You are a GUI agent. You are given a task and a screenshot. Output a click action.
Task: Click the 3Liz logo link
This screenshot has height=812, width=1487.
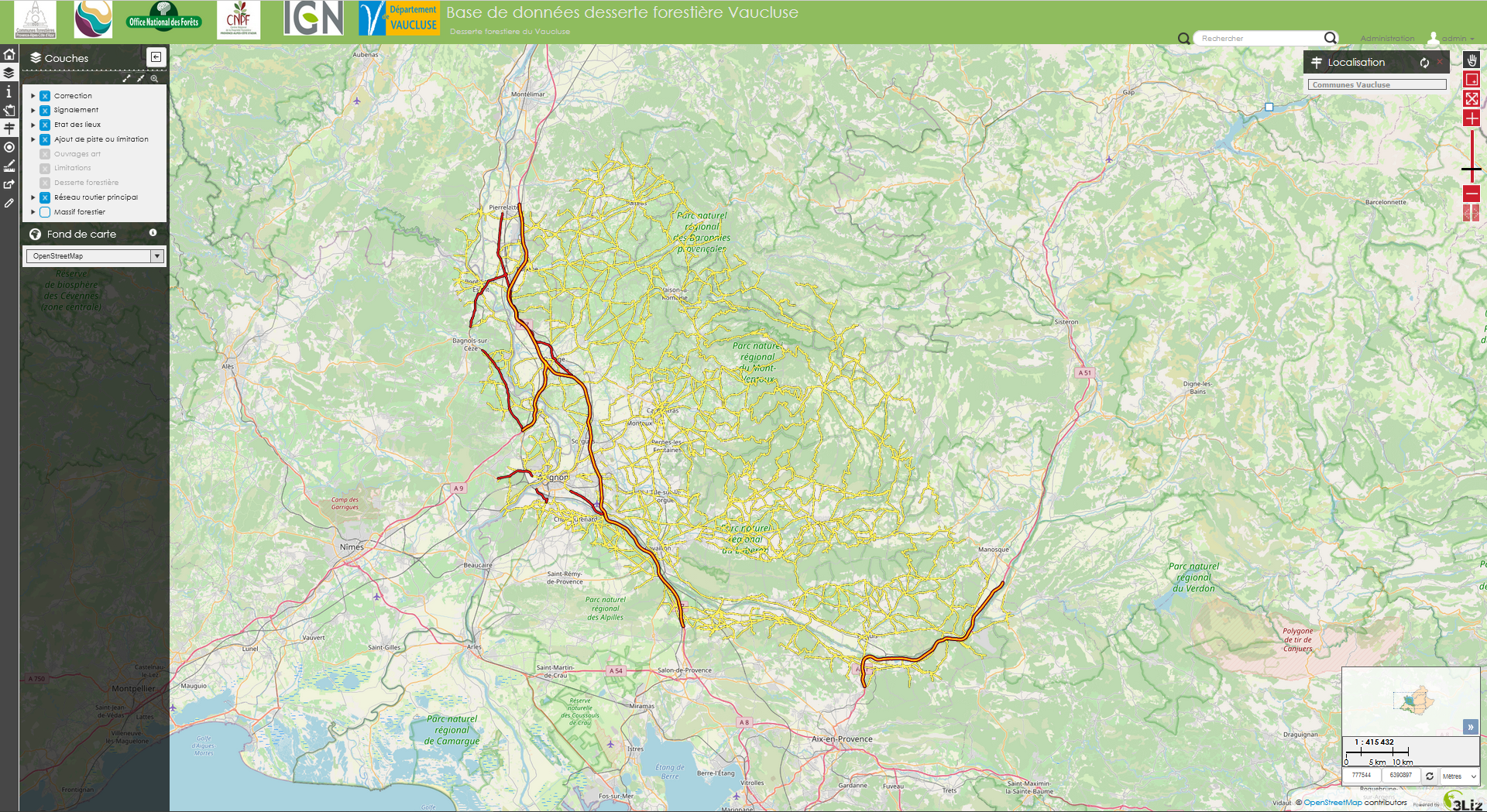coord(1462,800)
